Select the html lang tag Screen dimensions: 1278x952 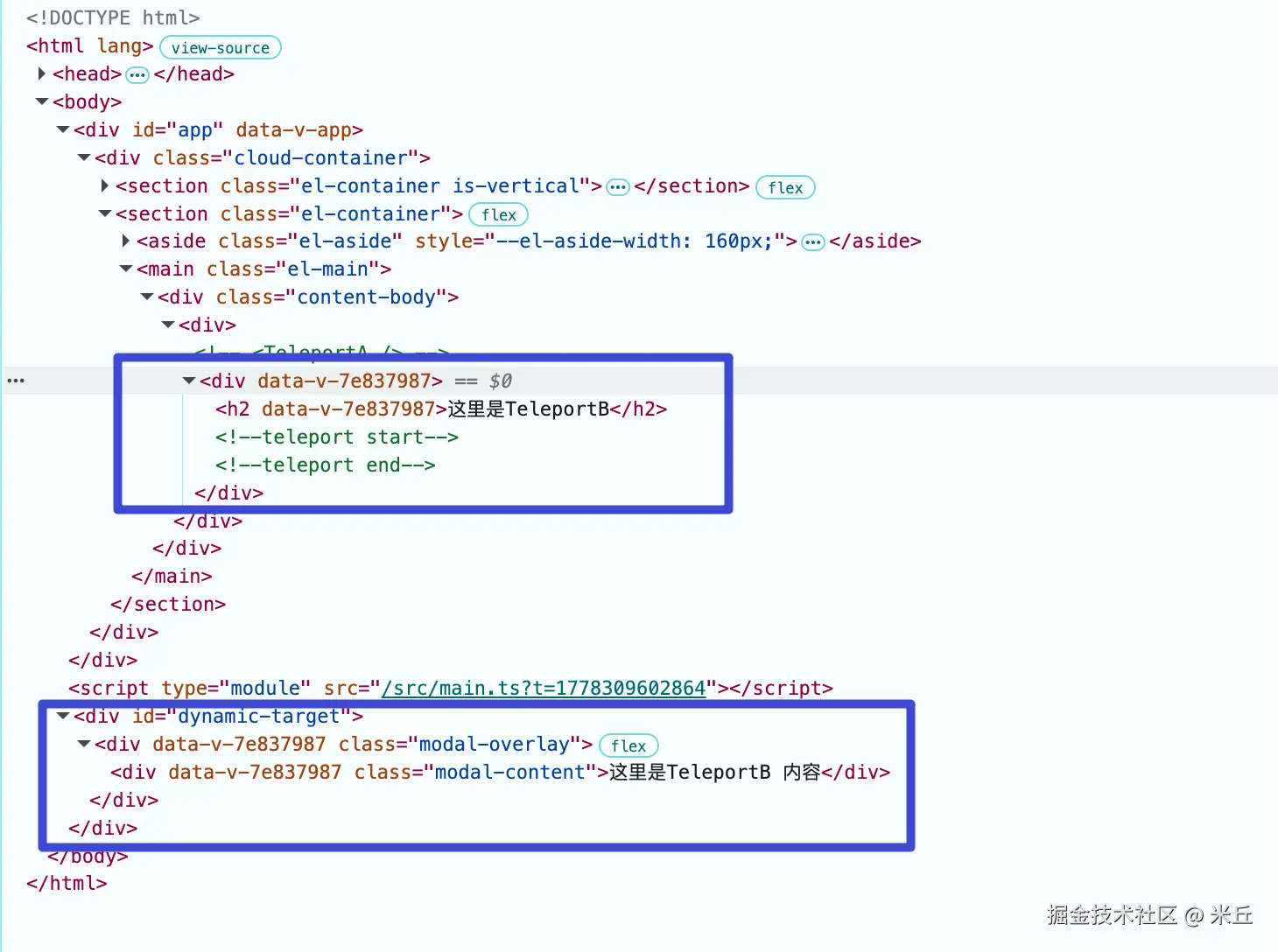tap(90, 45)
